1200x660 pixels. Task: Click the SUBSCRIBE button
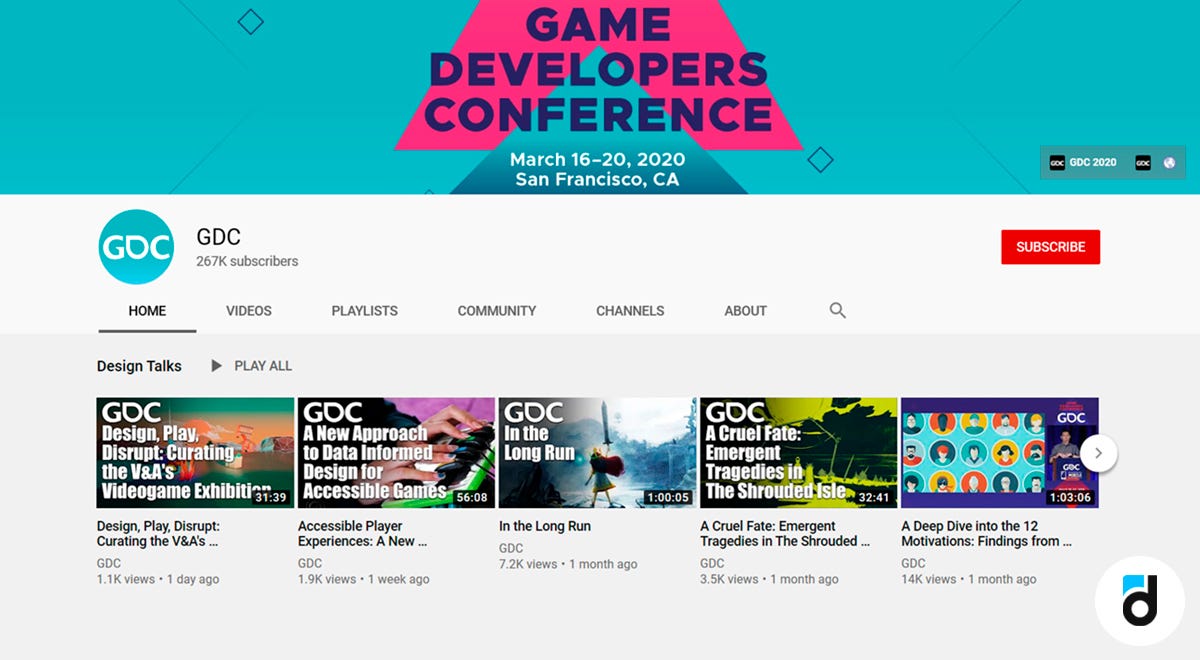tap(1050, 247)
